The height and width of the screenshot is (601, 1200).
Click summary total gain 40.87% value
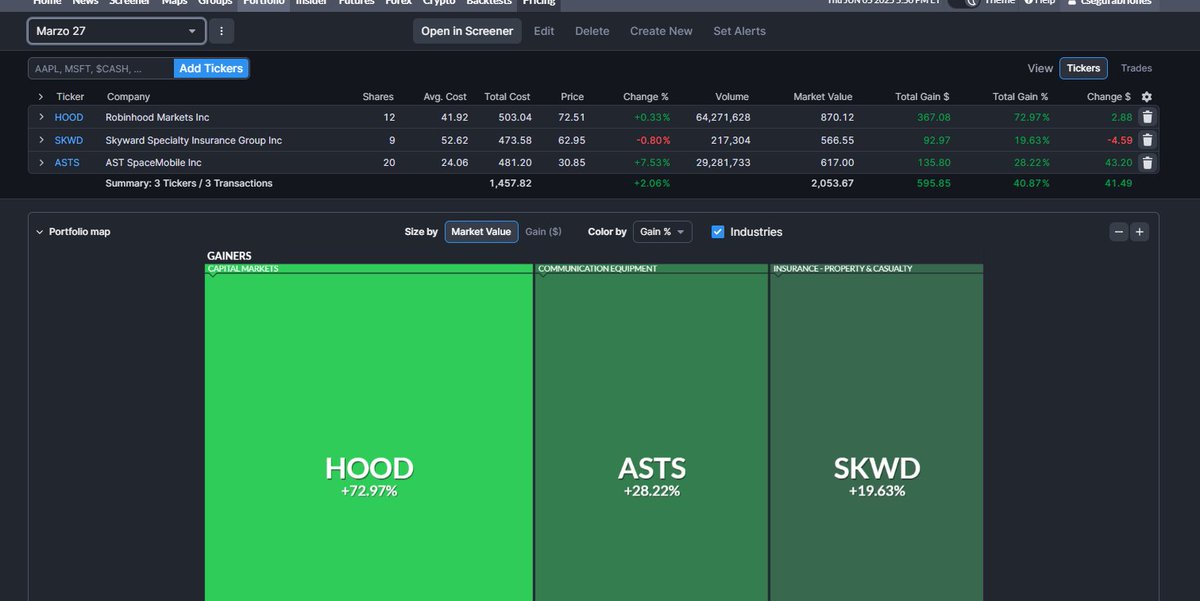click(1032, 184)
